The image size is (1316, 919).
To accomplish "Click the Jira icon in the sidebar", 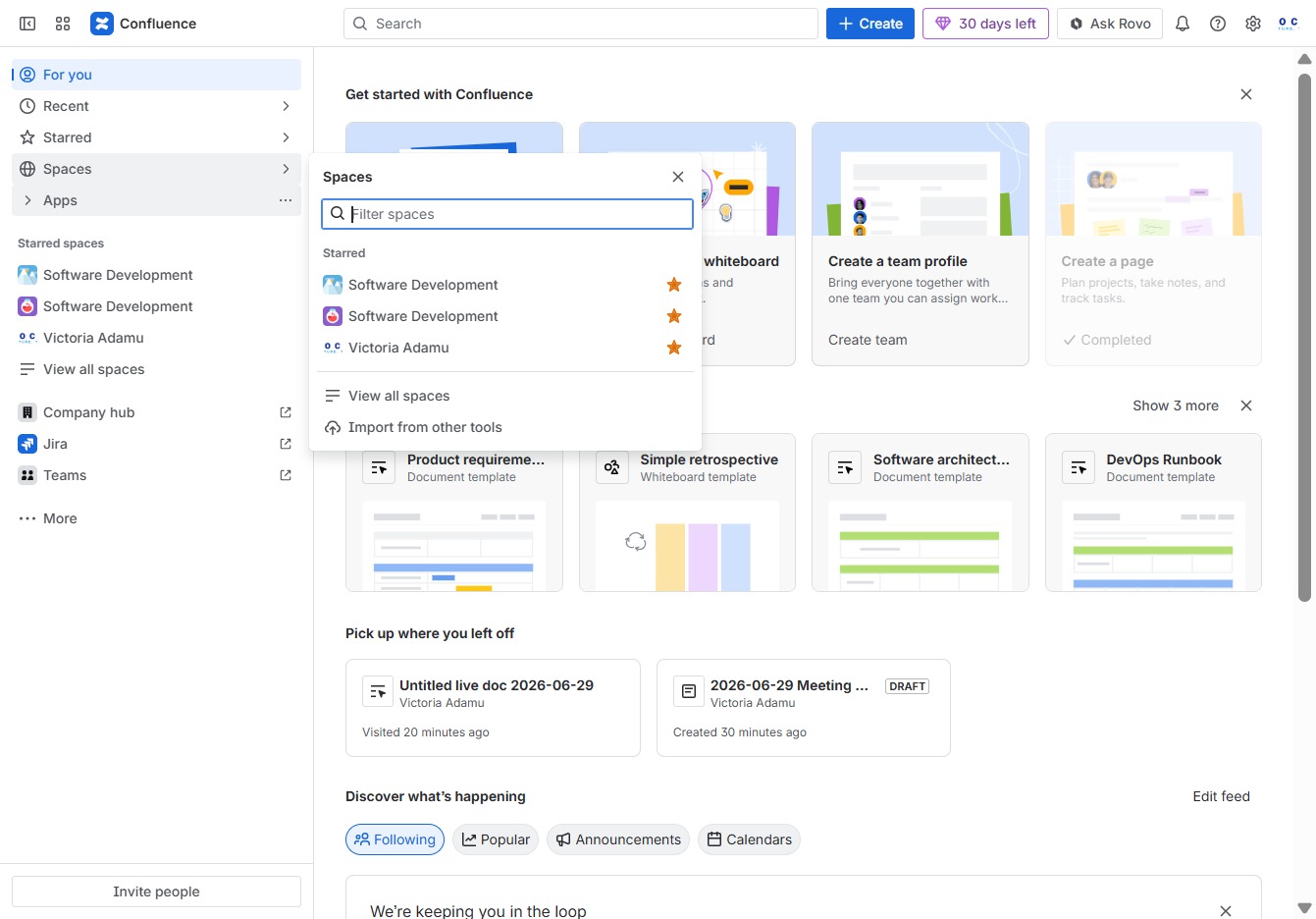I will click(x=27, y=444).
